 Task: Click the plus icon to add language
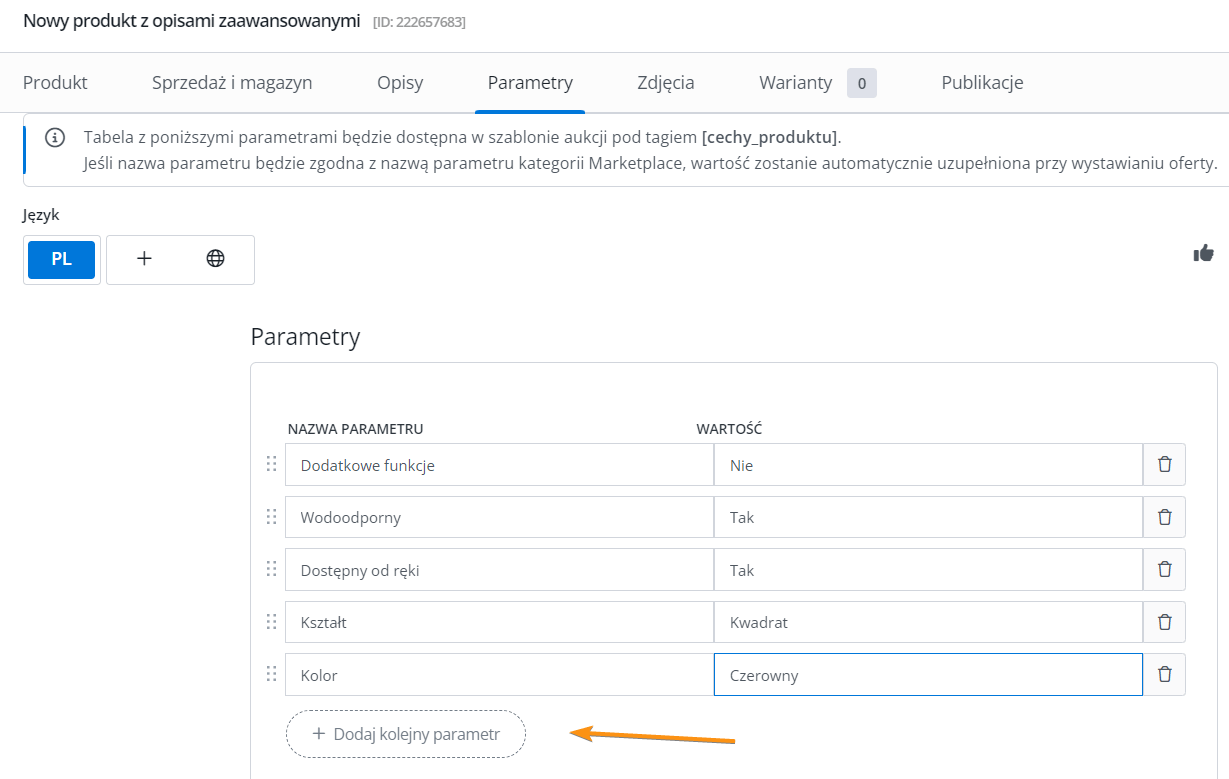[144, 259]
